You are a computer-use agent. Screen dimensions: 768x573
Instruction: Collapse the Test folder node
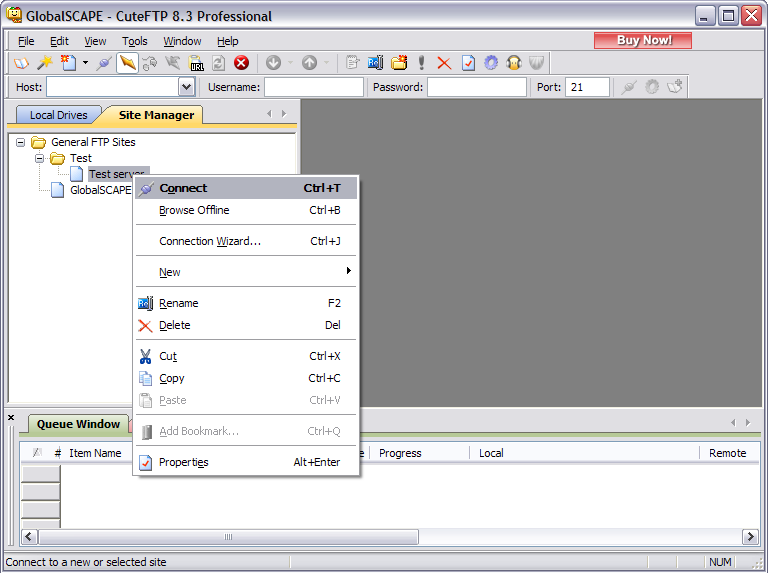click(x=39, y=158)
